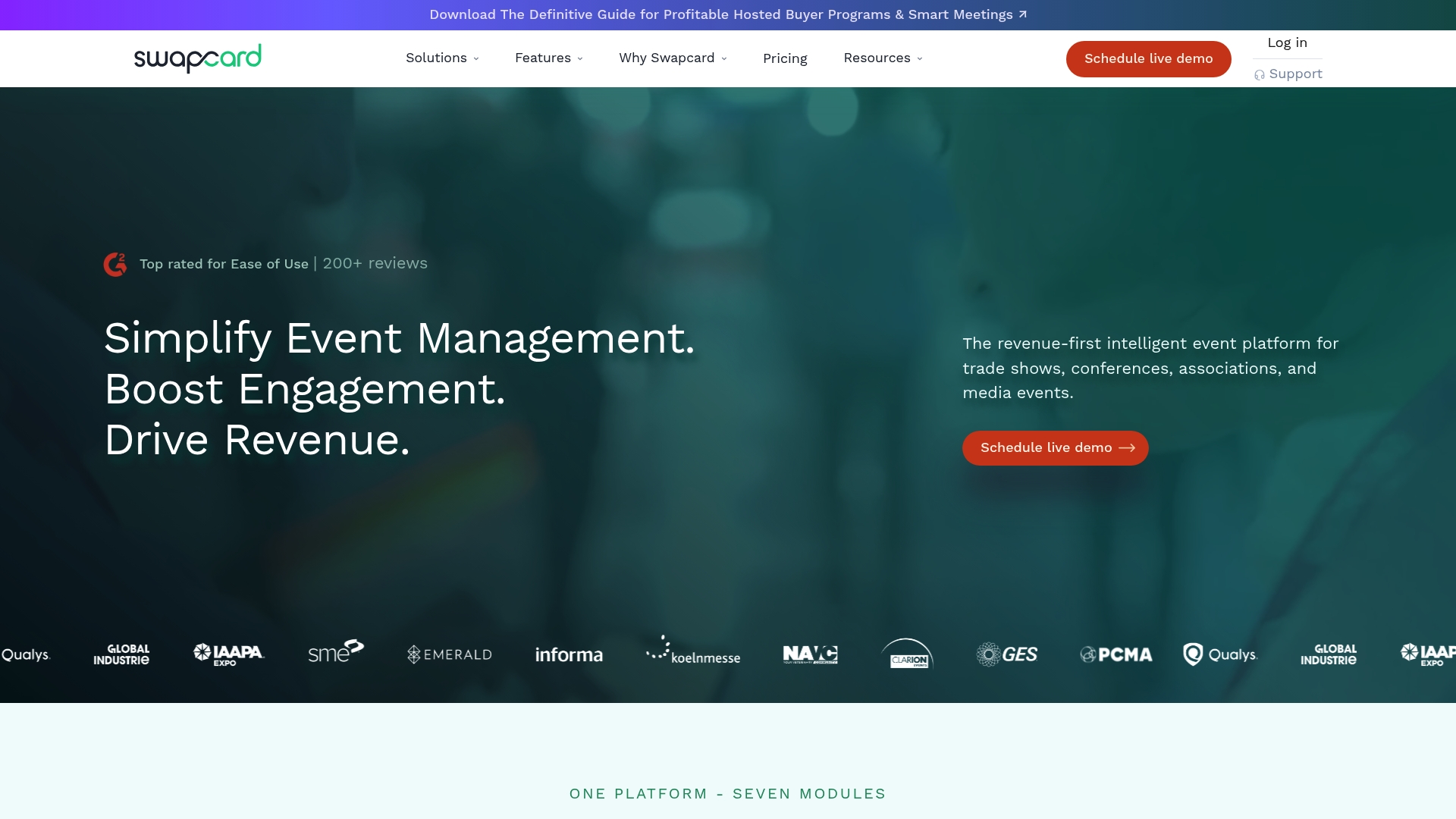Go to the Pricing page
This screenshot has height=819, width=1456.
pyautogui.click(x=785, y=58)
